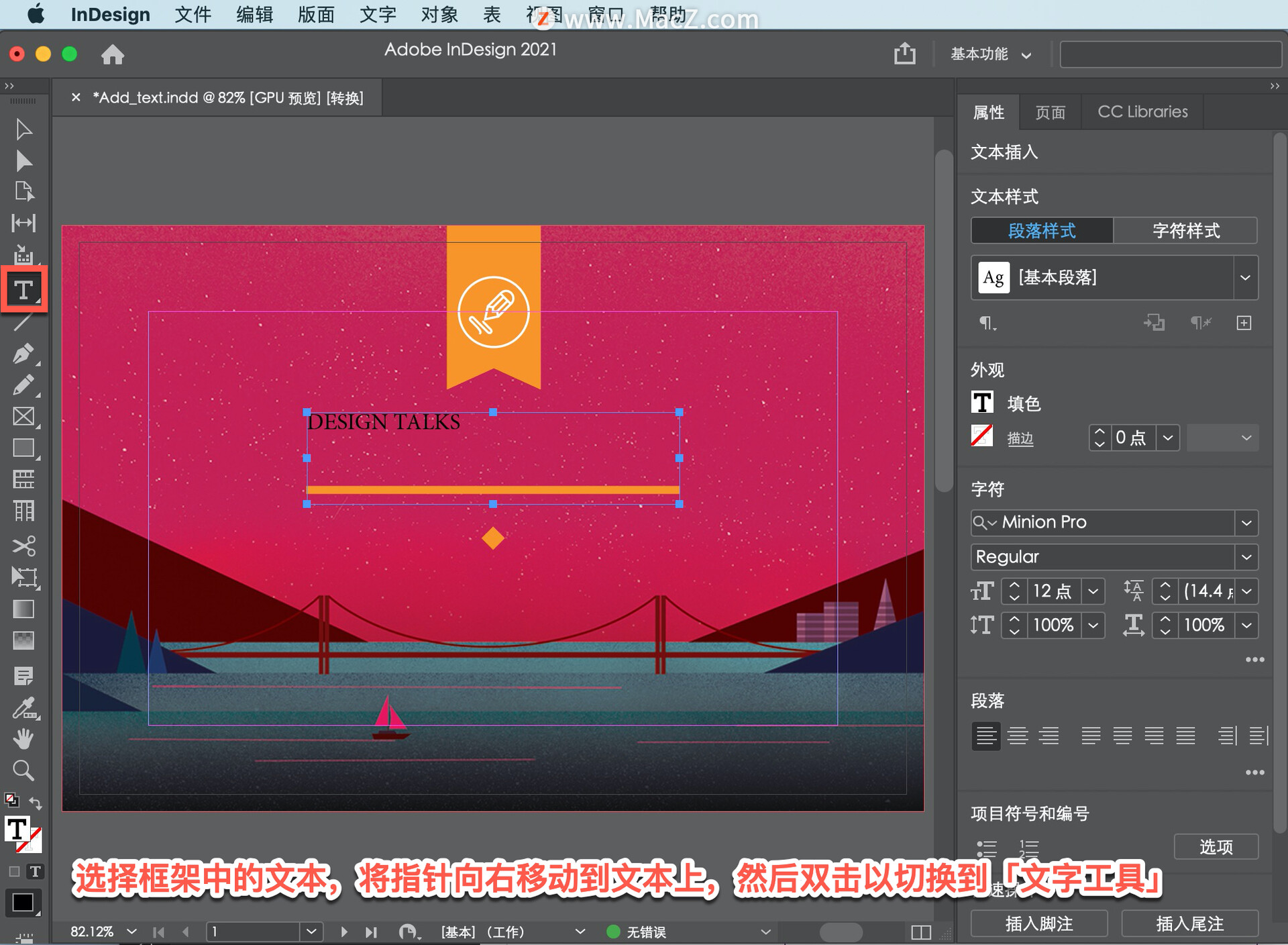
Task: Open the 文字 menu
Action: (378, 15)
